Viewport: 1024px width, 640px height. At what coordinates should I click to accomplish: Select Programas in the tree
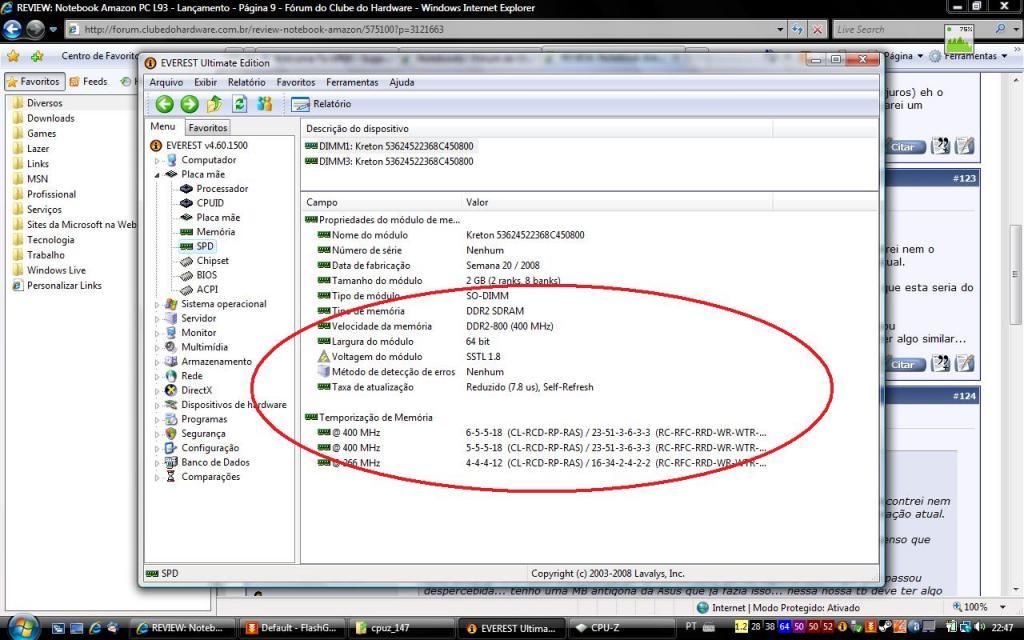[204, 419]
